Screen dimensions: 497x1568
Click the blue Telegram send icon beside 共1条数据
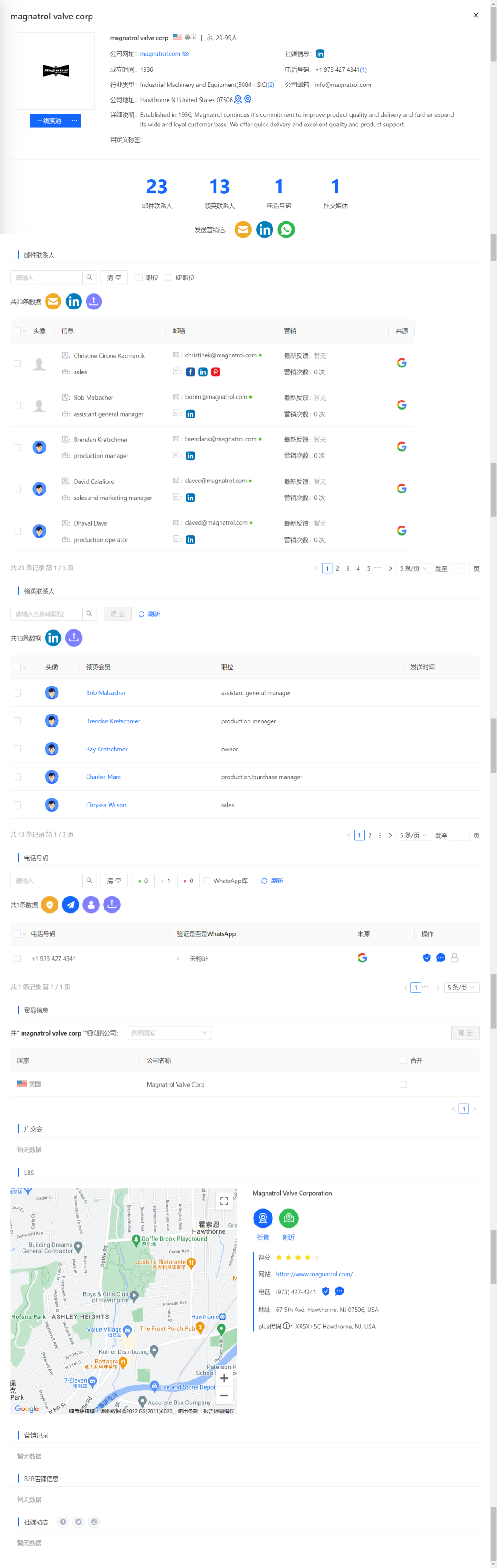tap(71, 904)
